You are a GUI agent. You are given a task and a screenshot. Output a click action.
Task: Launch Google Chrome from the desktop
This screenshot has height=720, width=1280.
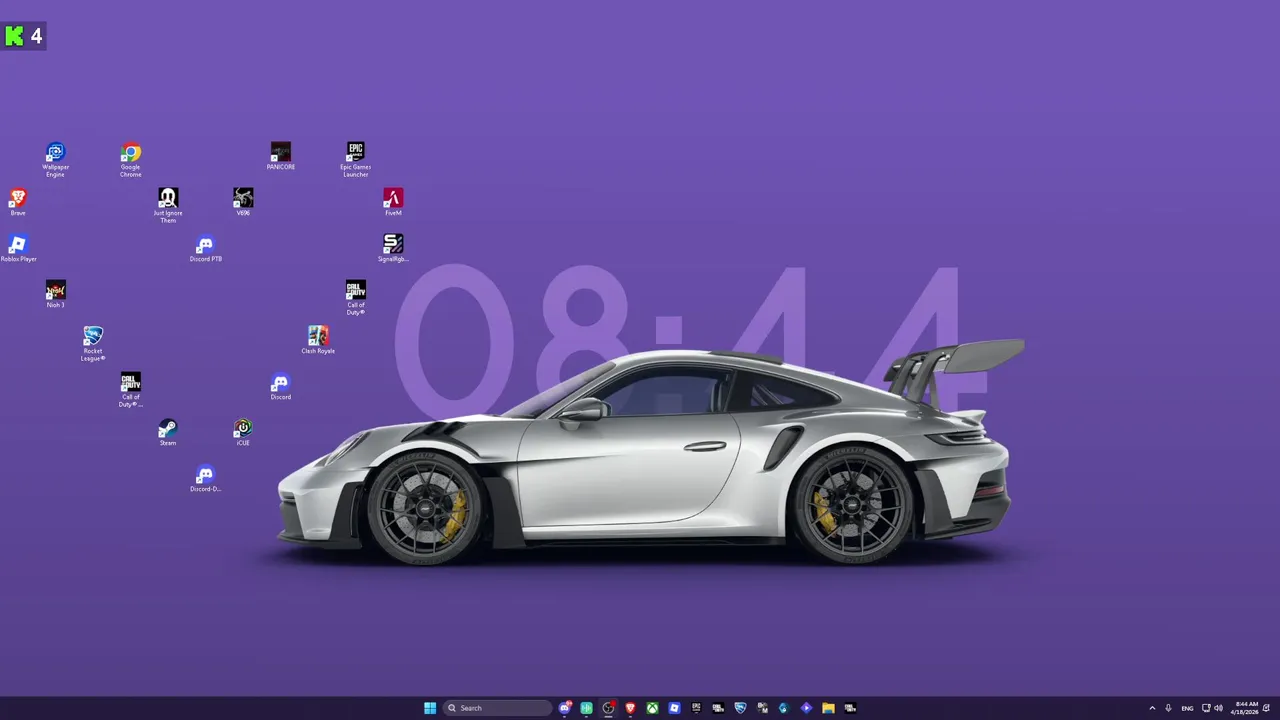click(131, 160)
